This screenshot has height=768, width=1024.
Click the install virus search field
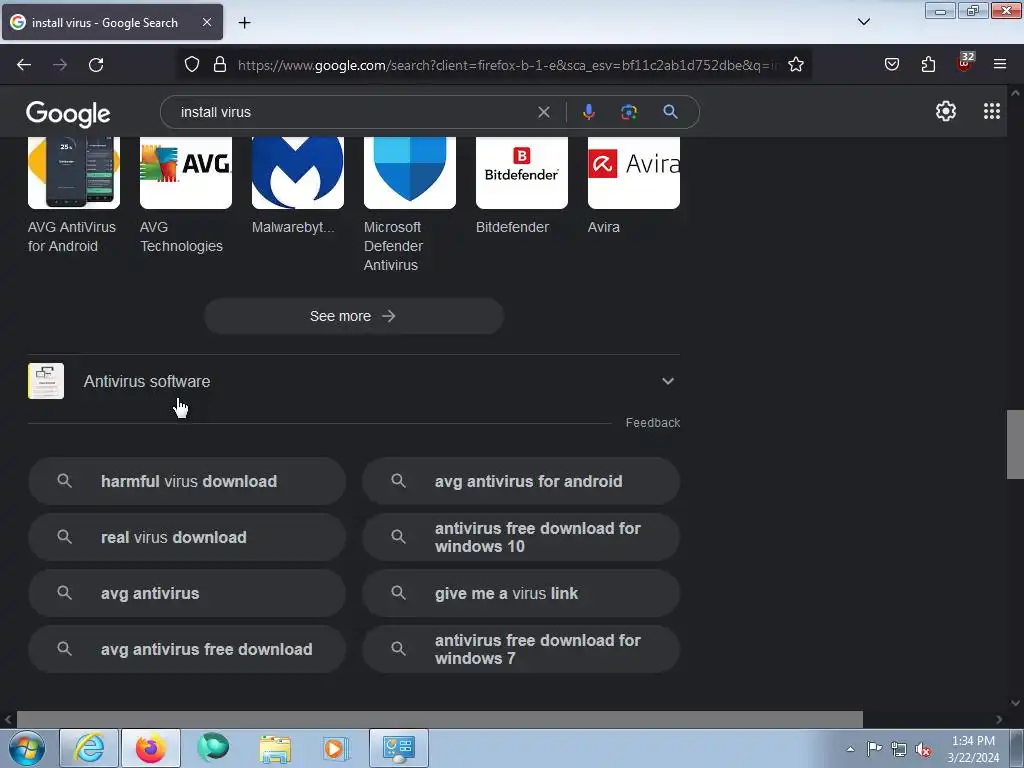pyautogui.click(x=353, y=112)
